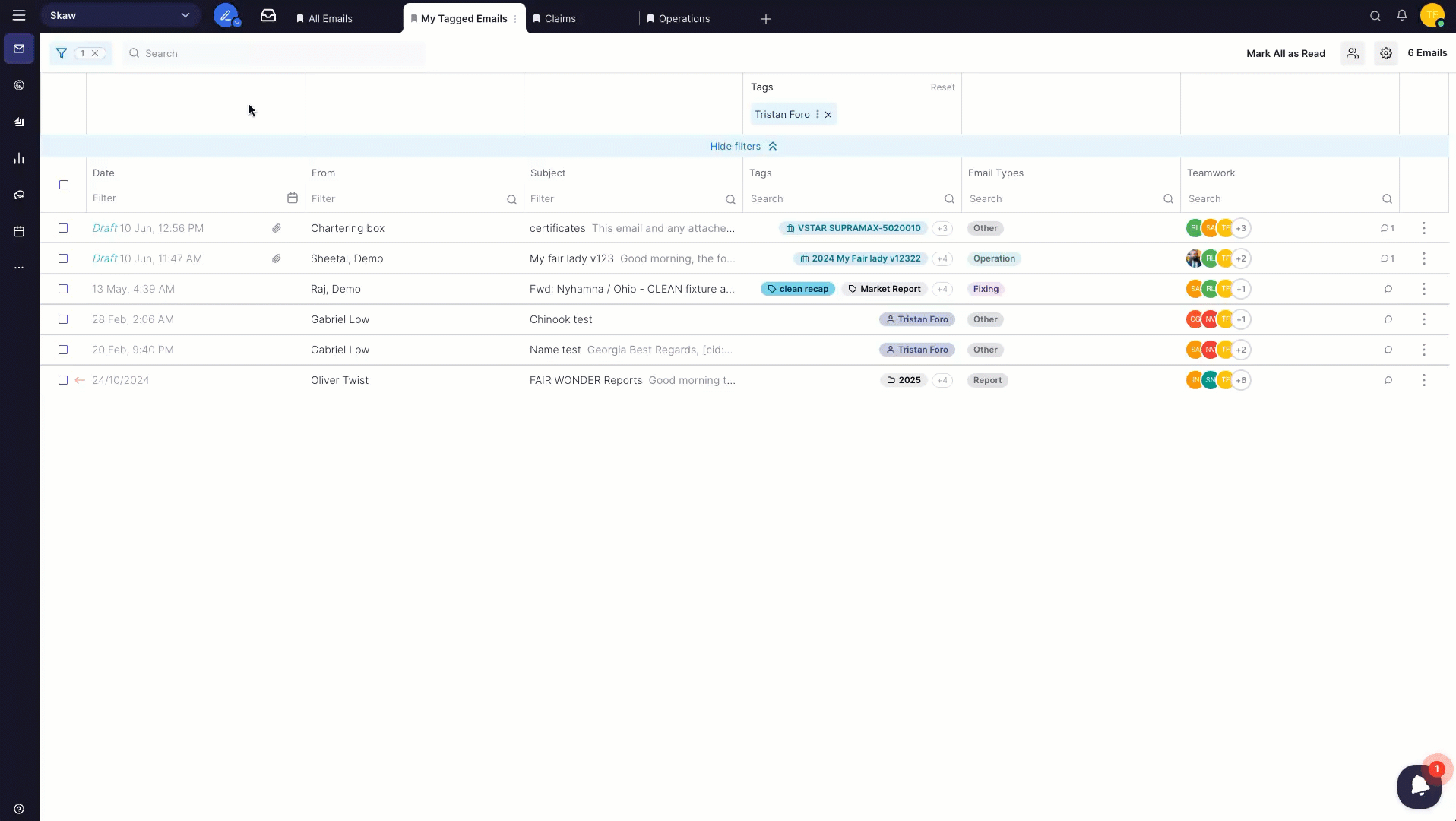
Task: Open the analytics bar chart sidebar icon
Action: (19, 158)
